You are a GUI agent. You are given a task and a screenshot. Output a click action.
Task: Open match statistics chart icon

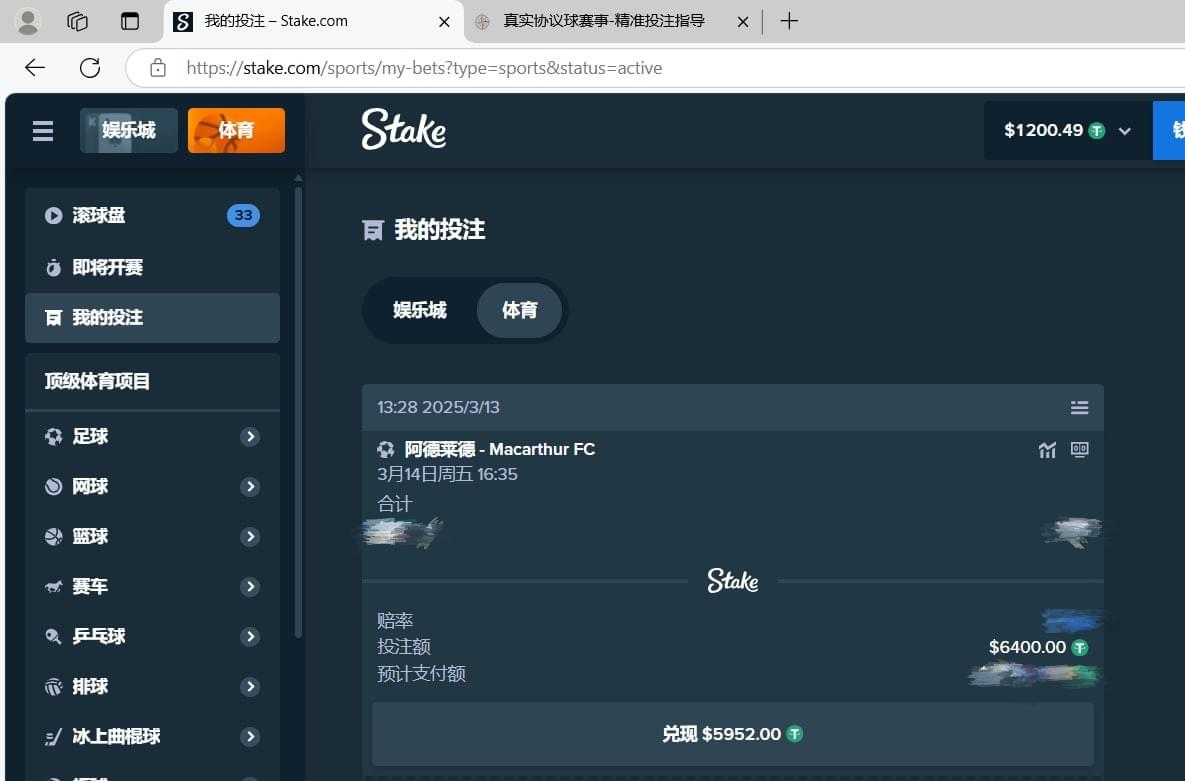[x=1047, y=450]
